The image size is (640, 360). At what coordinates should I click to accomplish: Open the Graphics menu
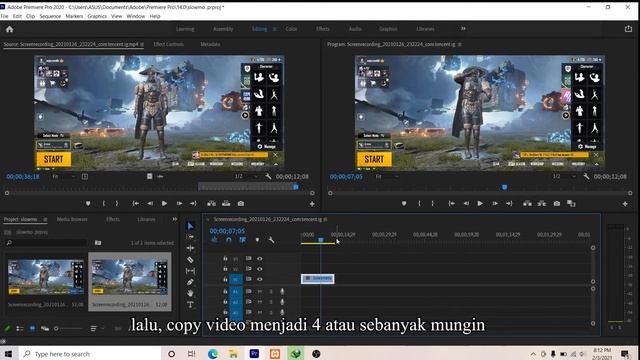pos(97,16)
